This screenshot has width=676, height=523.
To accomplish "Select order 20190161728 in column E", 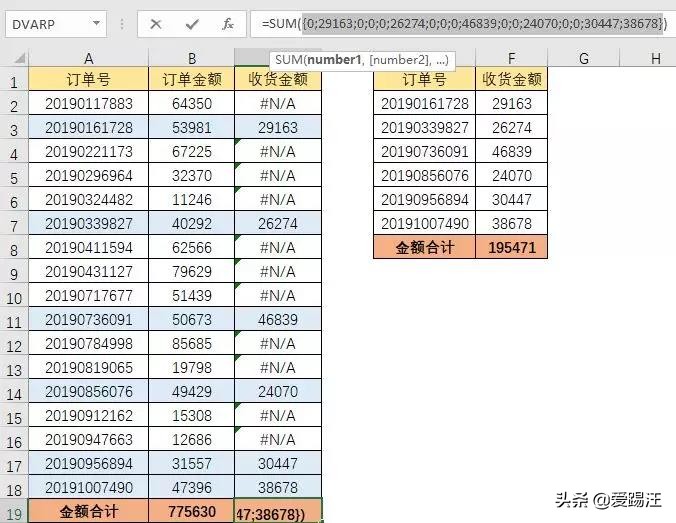I will point(425,103).
